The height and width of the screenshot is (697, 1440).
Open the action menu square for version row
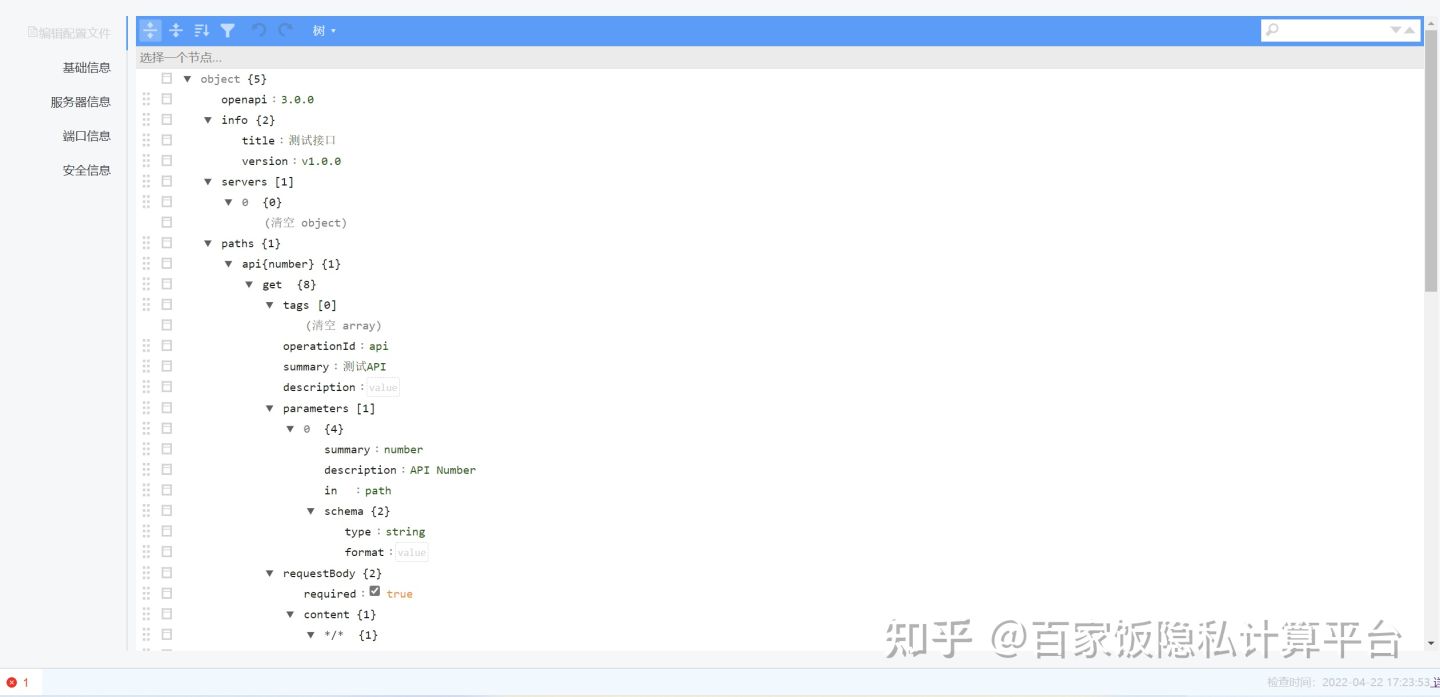pyautogui.click(x=167, y=160)
